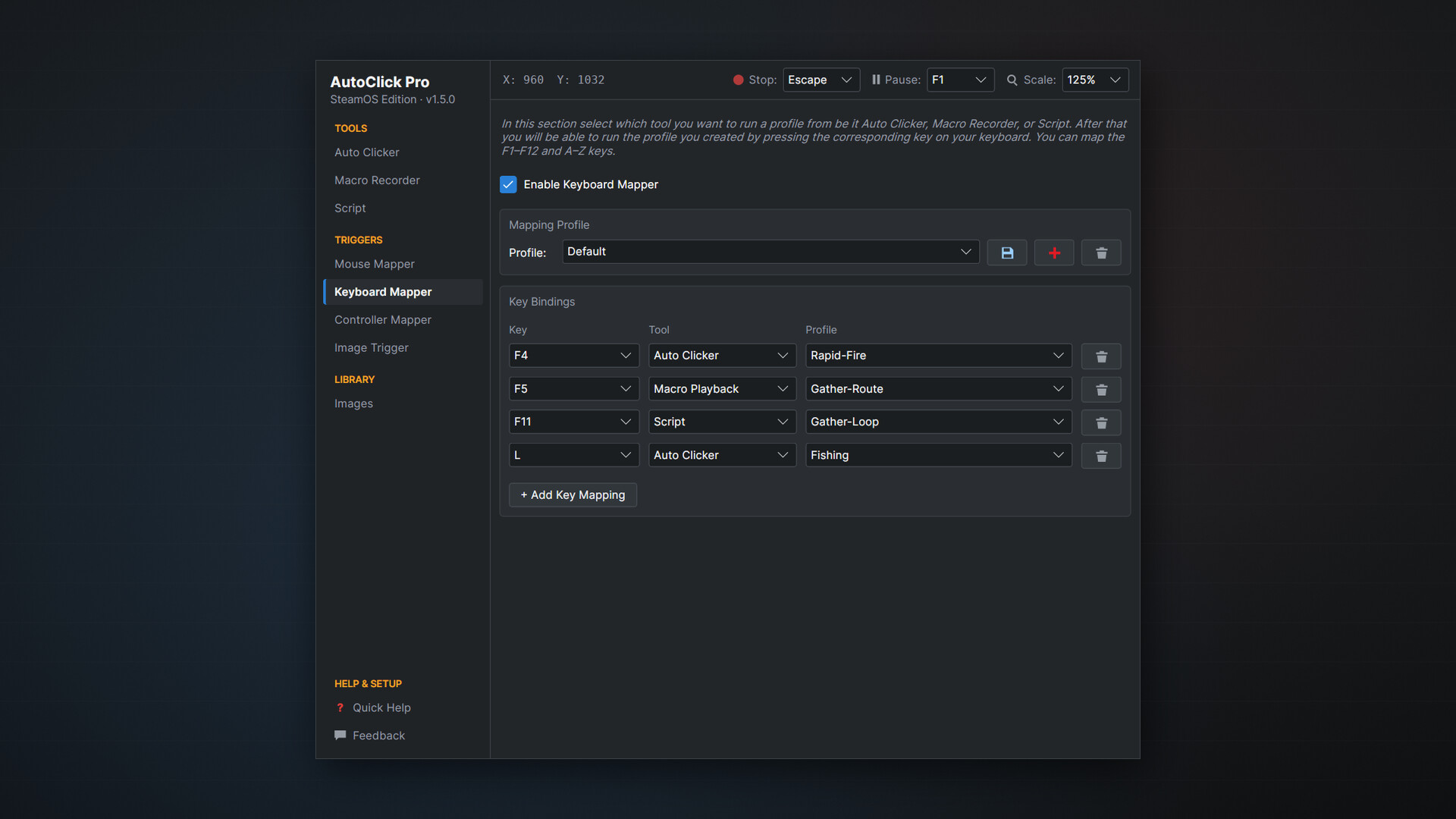Viewport: 1456px width, 819px height.
Task: Open the F11 key dropdown
Action: [x=573, y=422]
